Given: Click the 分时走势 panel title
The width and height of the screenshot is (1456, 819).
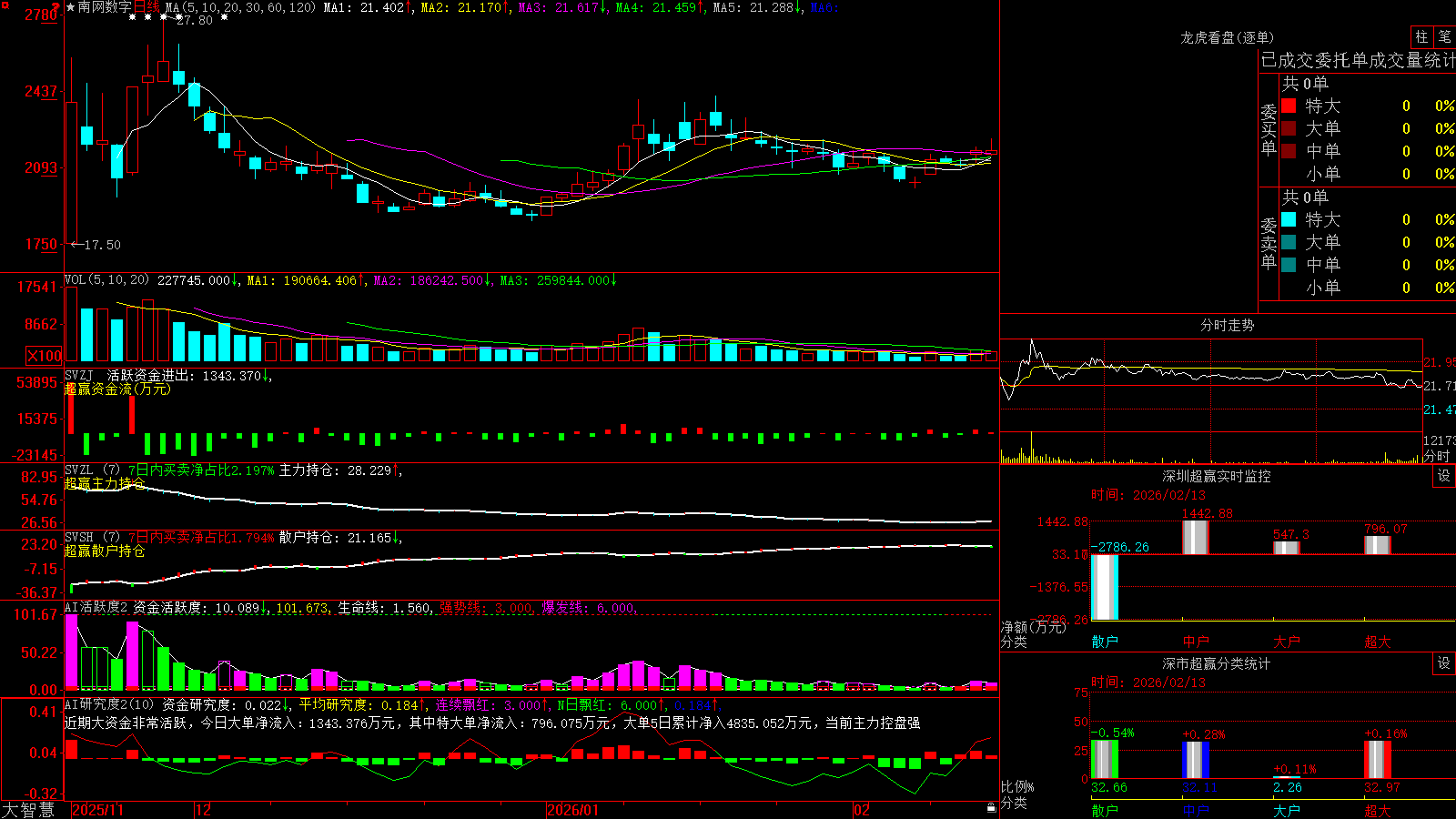Looking at the screenshot, I should (x=1227, y=325).
